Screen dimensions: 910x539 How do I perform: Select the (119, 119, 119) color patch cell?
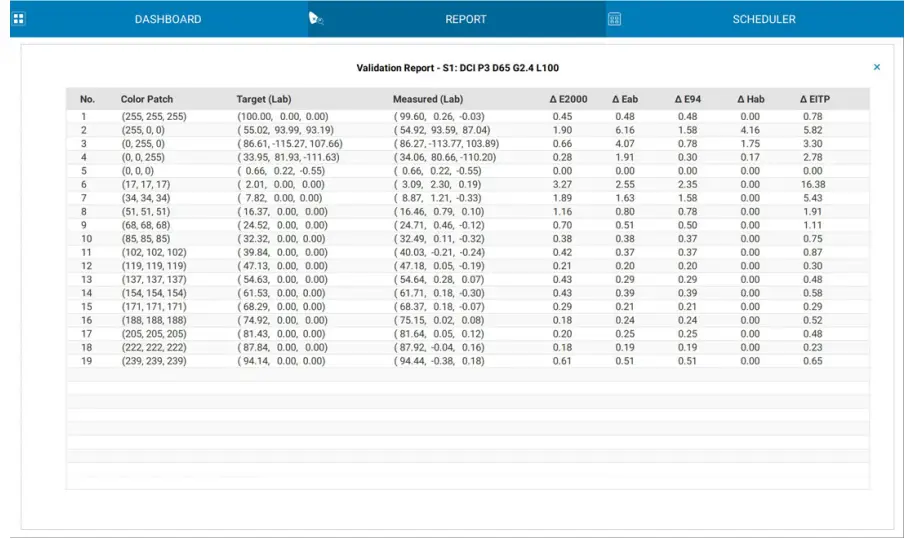coord(154,266)
